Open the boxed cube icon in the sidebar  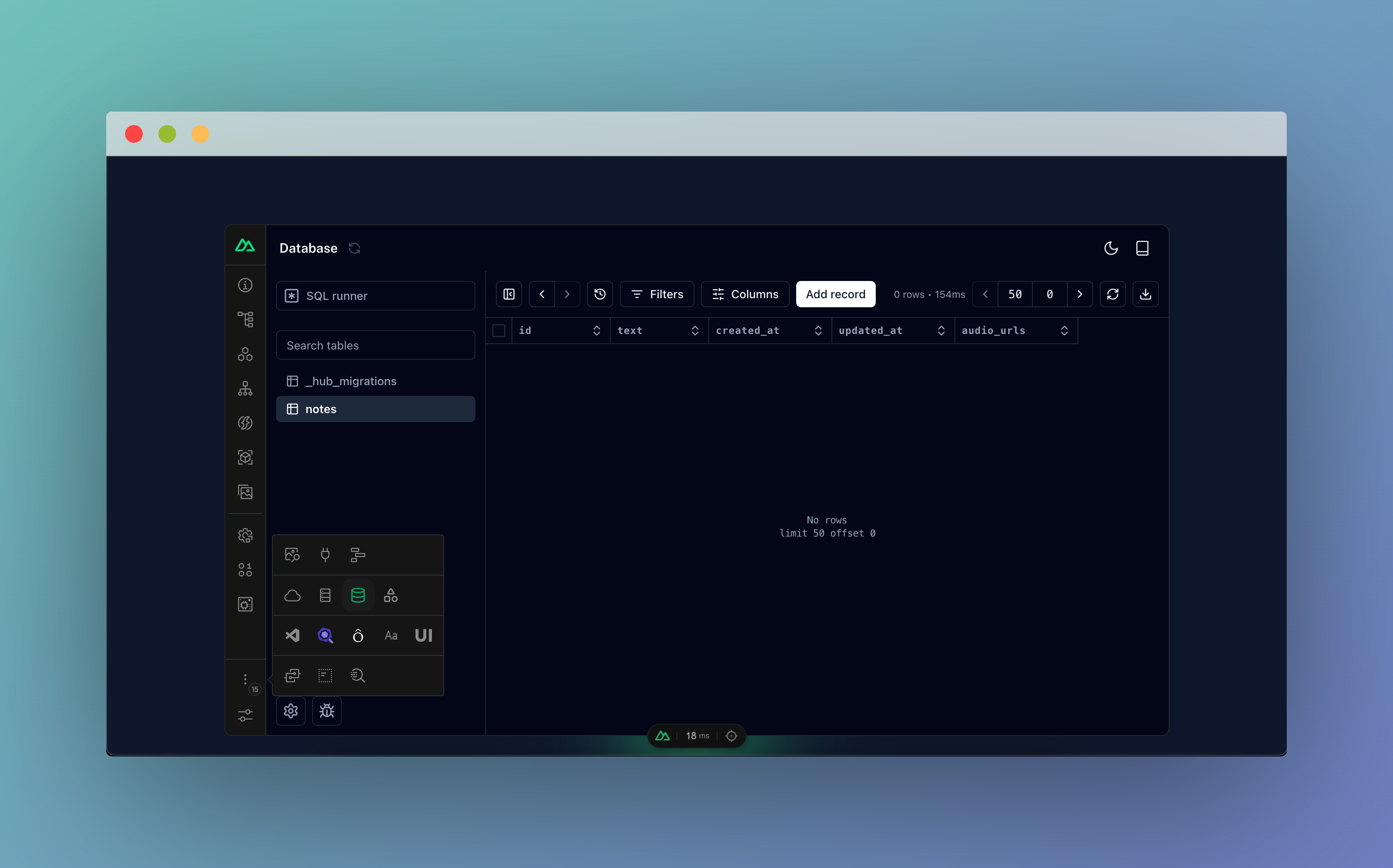pyautogui.click(x=245, y=457)
